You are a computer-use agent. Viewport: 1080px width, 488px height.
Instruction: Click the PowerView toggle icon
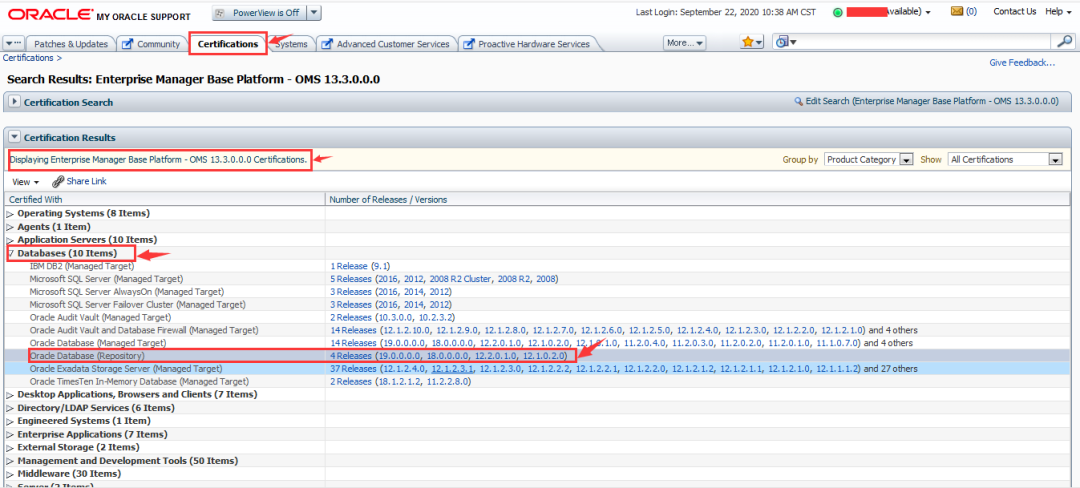pos(221,13)
